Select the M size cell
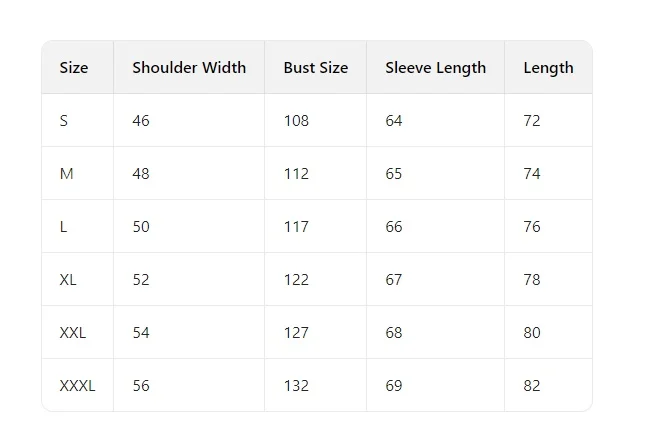The height and width of the screenshot is (434, 656). 66,174
